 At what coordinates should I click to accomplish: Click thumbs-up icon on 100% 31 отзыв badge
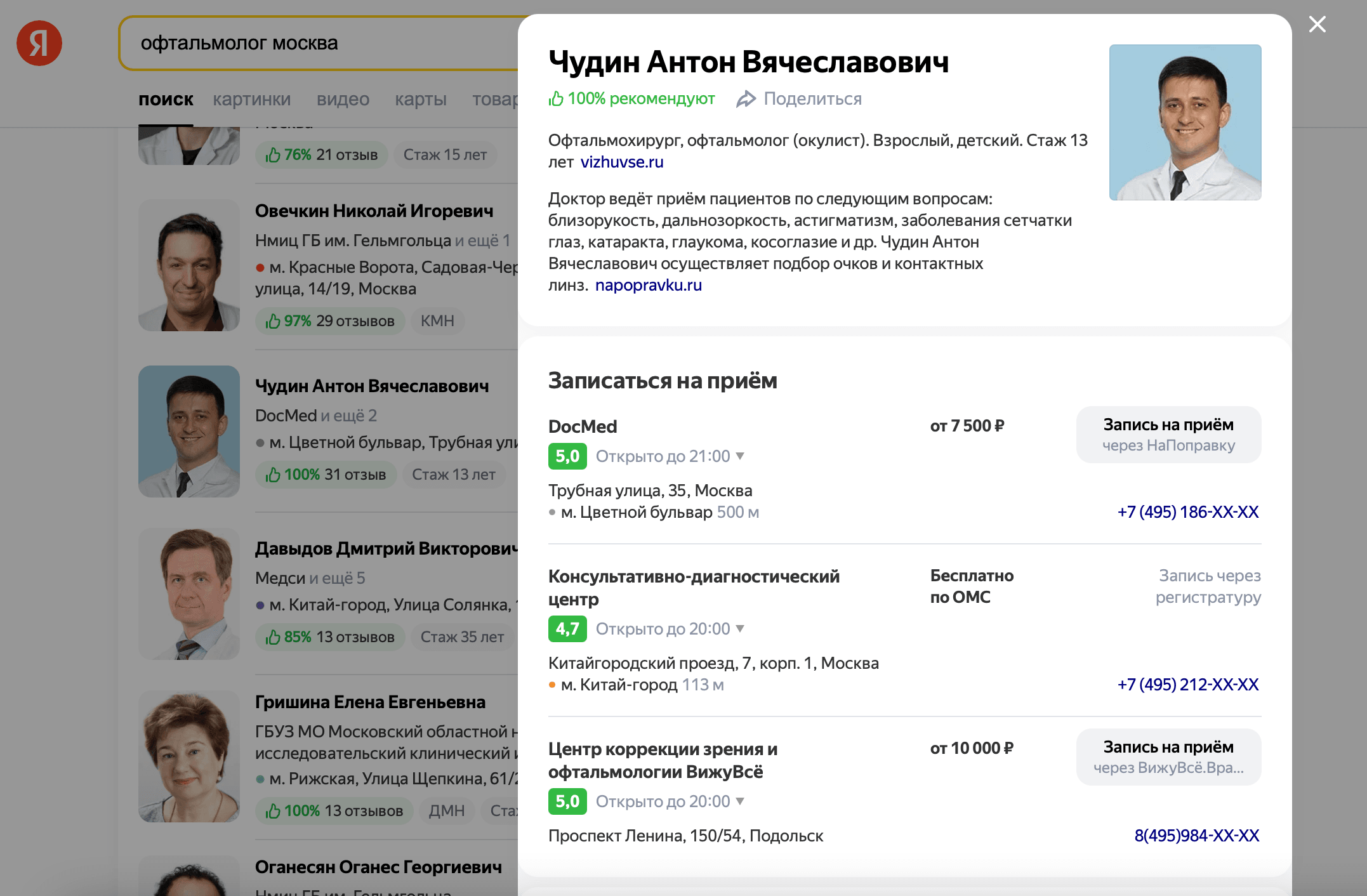point(273,475)
